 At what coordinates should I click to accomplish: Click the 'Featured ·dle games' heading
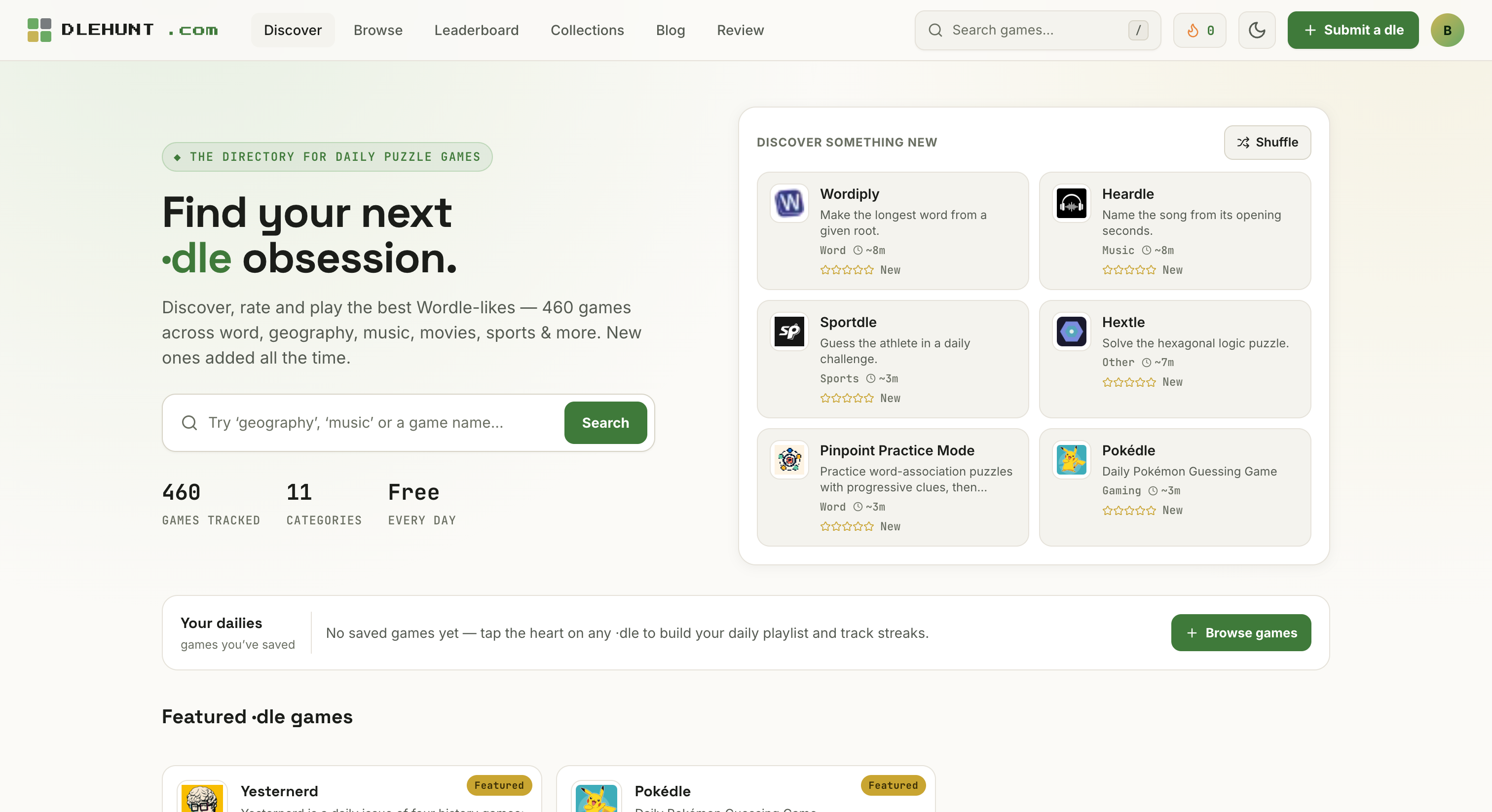pyautogui.click(x=257, y=717)
